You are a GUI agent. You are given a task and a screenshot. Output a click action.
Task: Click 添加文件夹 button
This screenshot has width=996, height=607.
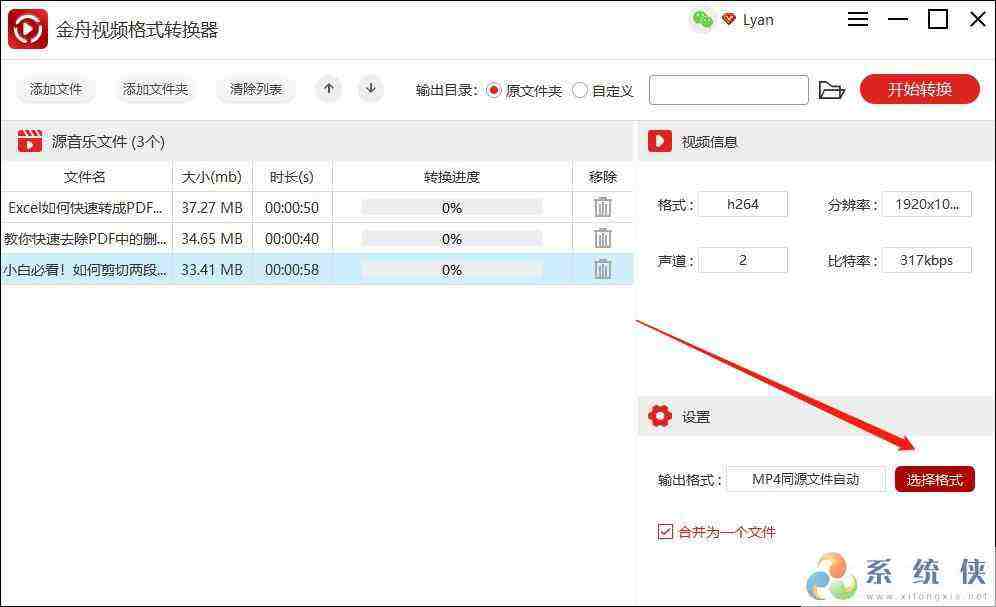tap(156, 90)
